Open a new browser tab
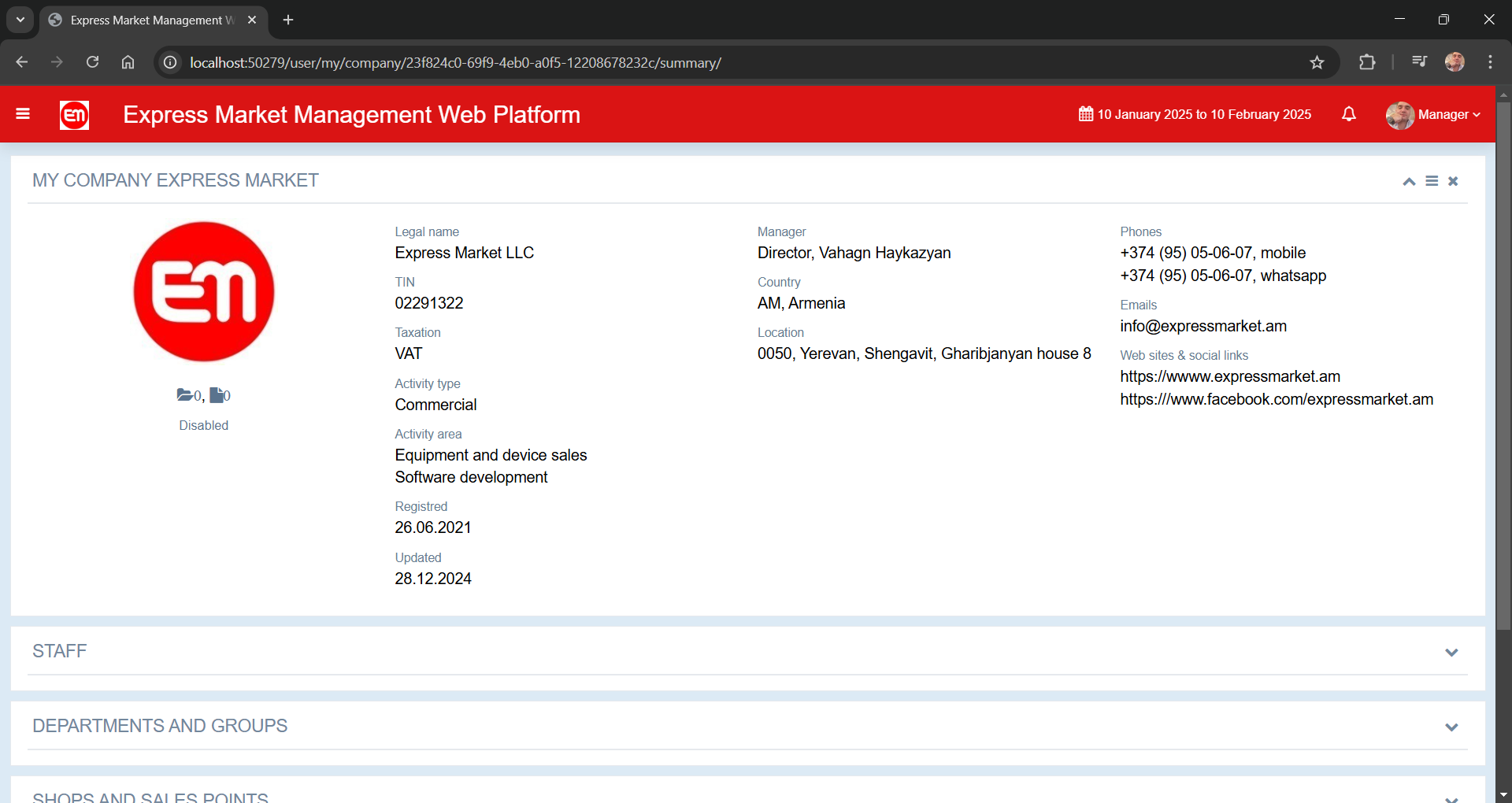Screen dimensions: 1512x803 pos(288,20)
